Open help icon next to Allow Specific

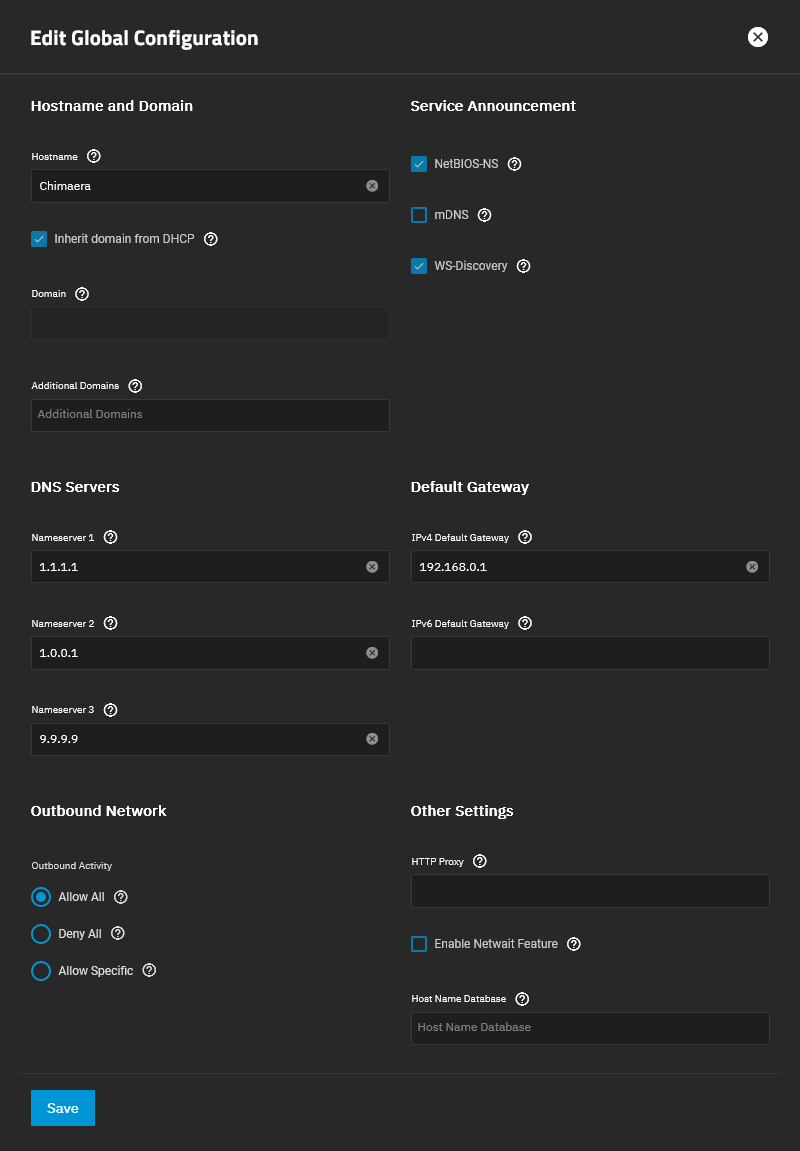149,970
